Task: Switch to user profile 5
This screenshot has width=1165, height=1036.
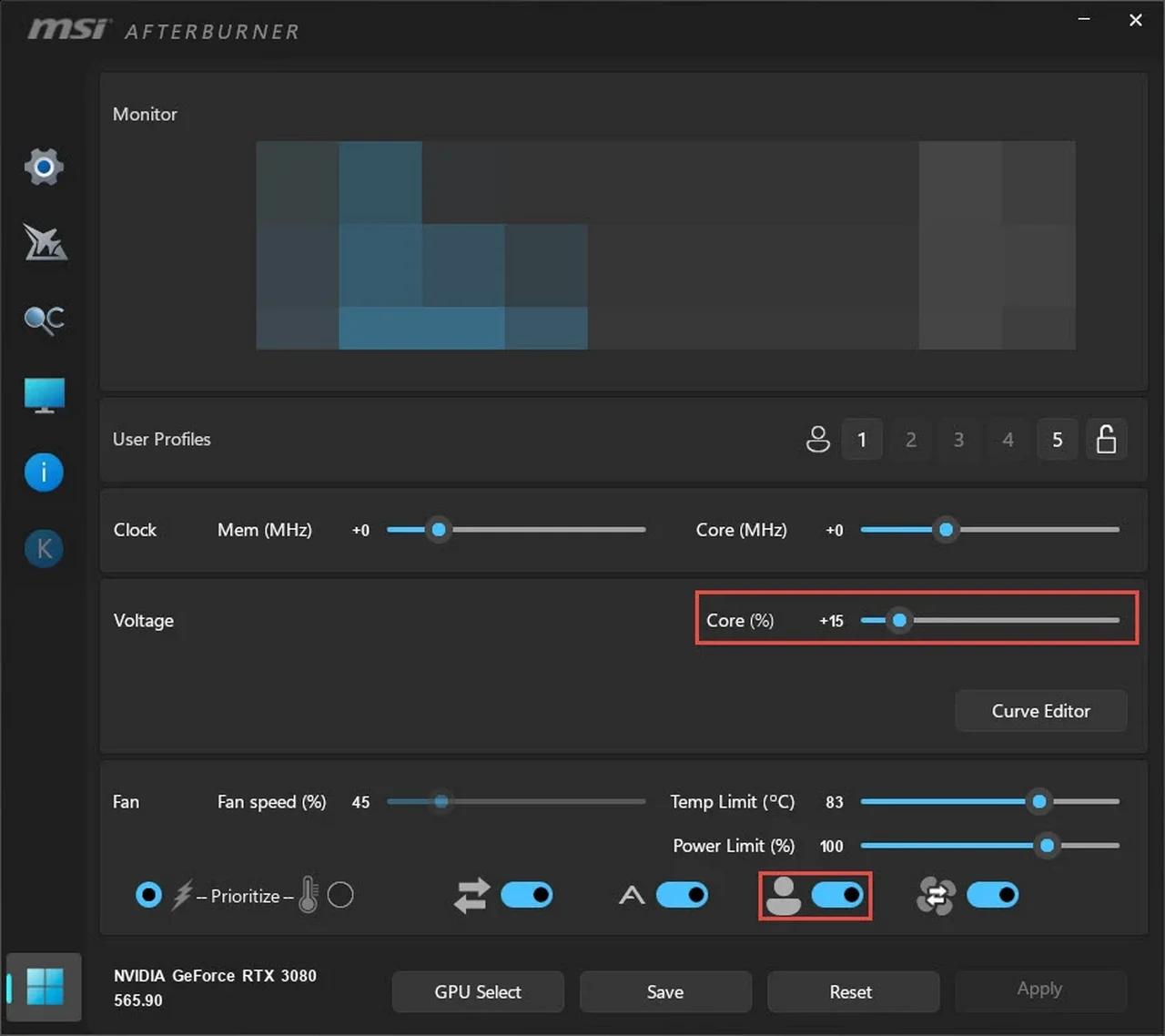Action: [x=1057, y=439]
